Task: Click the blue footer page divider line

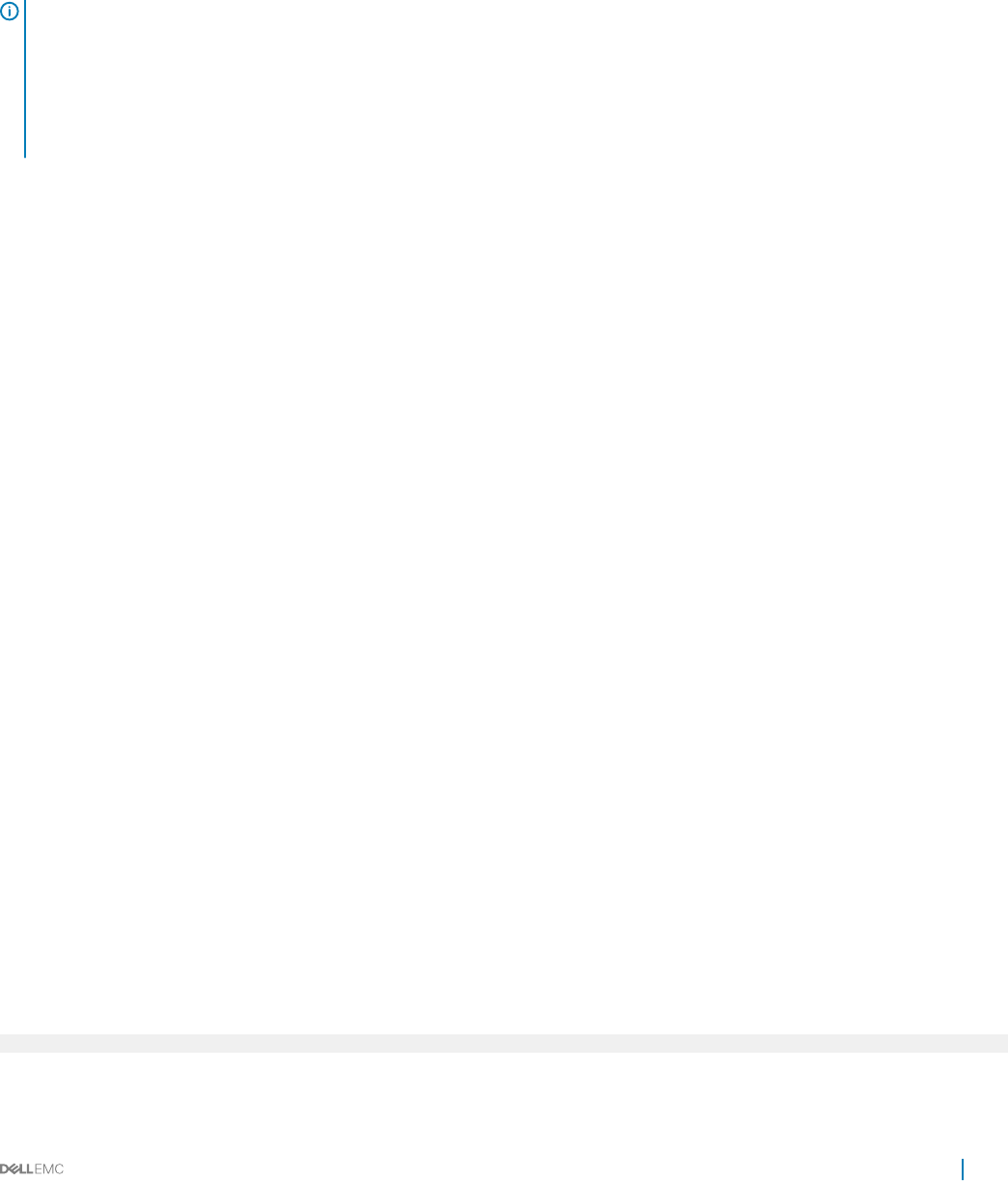Action: (x=962, y=1168)
